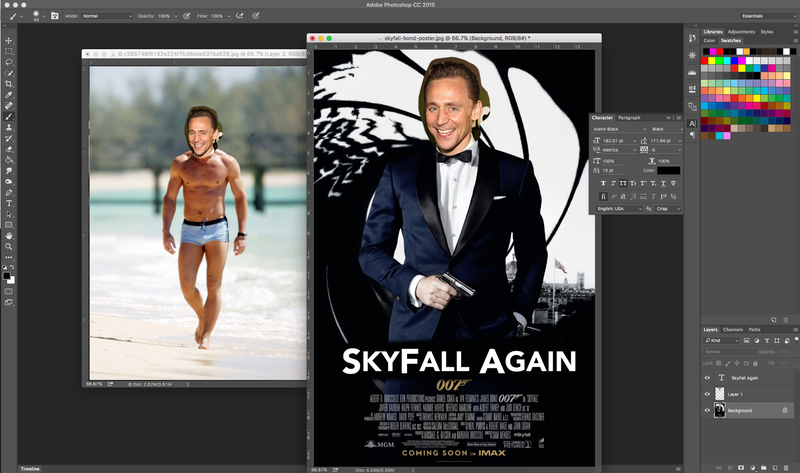Viewport: 800px width, 473px height.
Task: Open the font size 182.01 pt dropdown
Action: (x=634, y=141)
